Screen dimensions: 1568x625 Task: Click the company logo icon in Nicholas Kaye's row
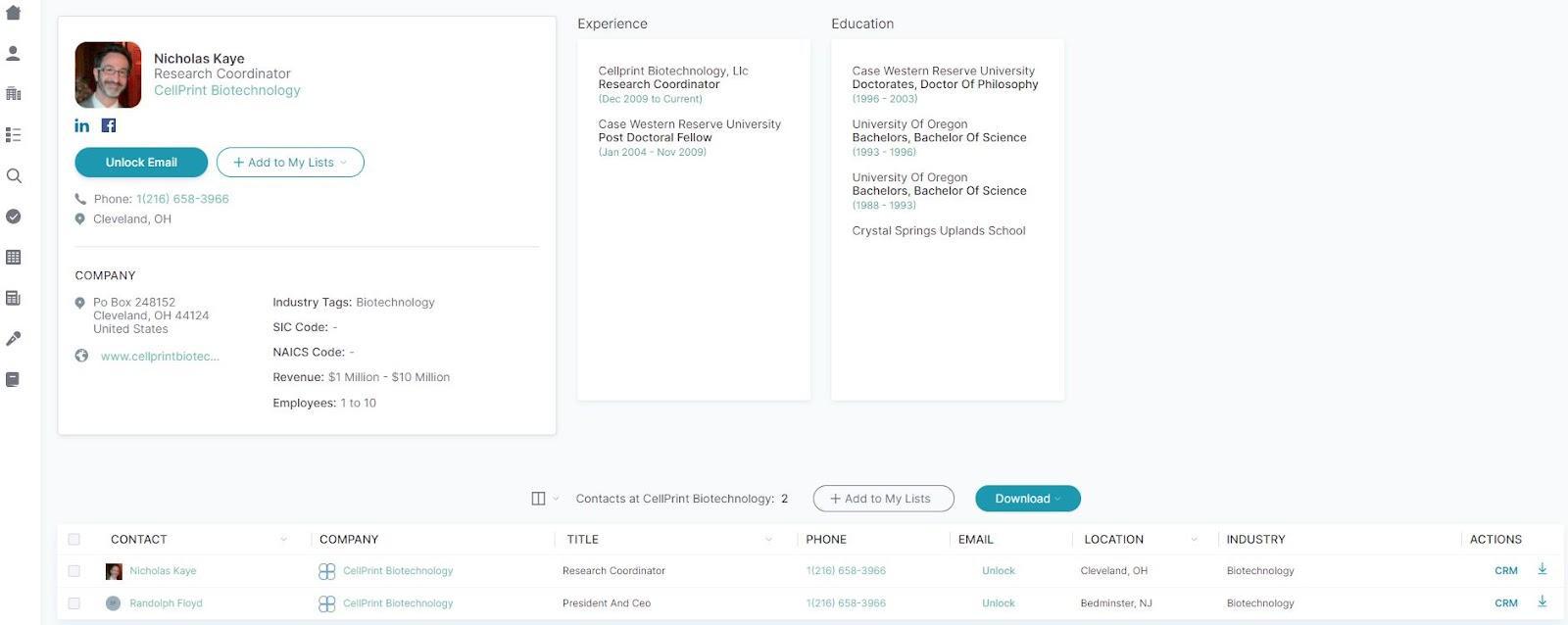[327, 571]
